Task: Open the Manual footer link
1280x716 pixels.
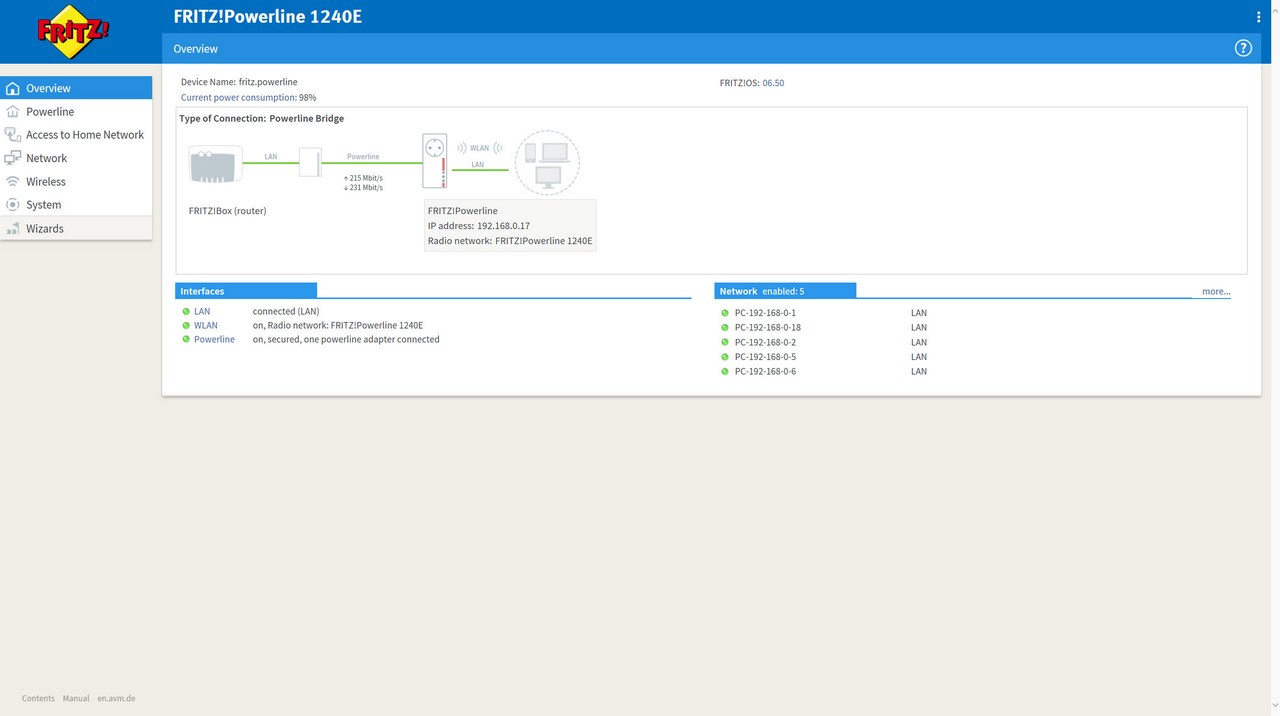Action: [x=76, y=699]
